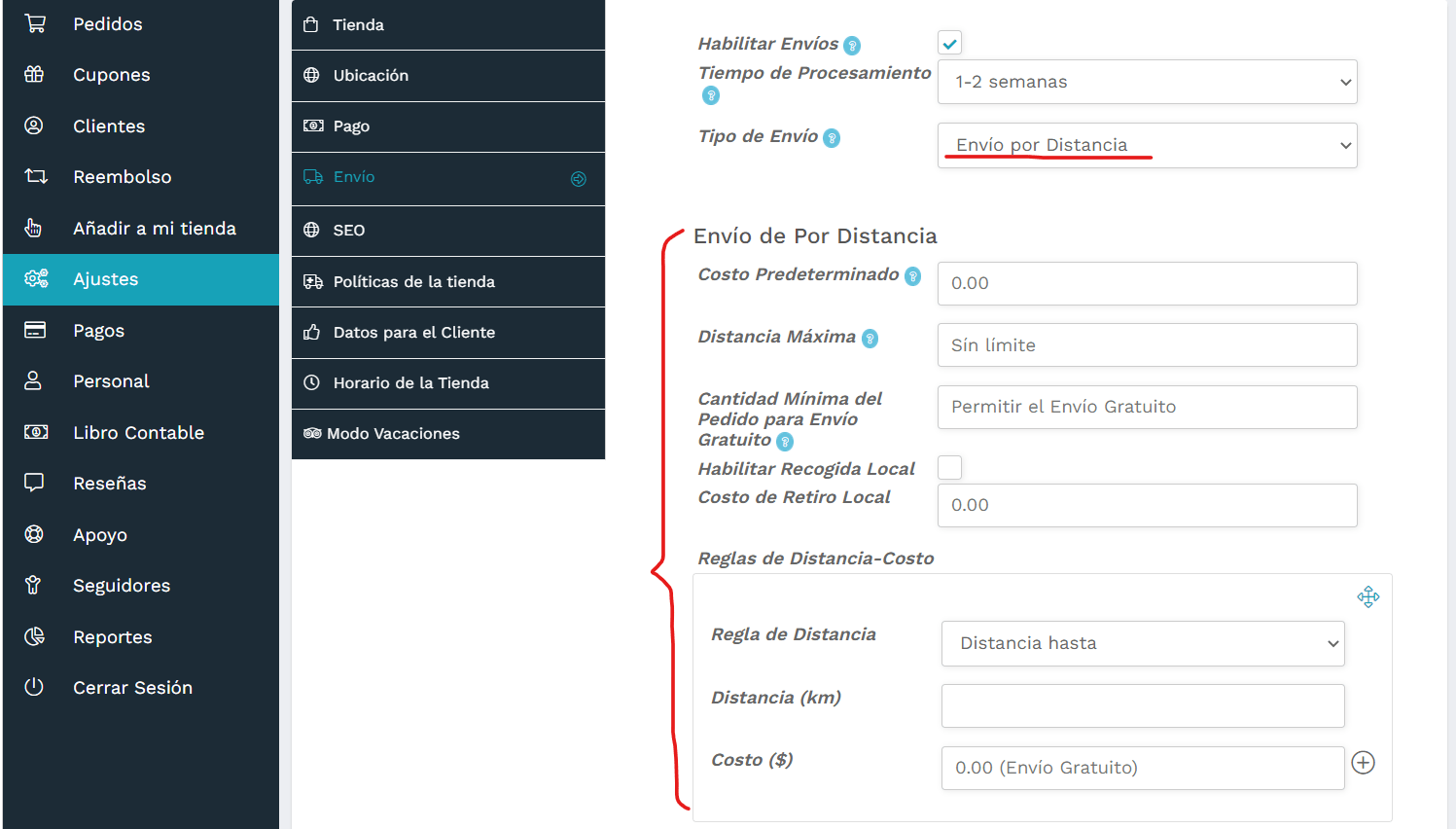Expand the Tipo de Envío dropdown
The width and height of the screenshot is (1456, 829).
tap(1148, 145)
